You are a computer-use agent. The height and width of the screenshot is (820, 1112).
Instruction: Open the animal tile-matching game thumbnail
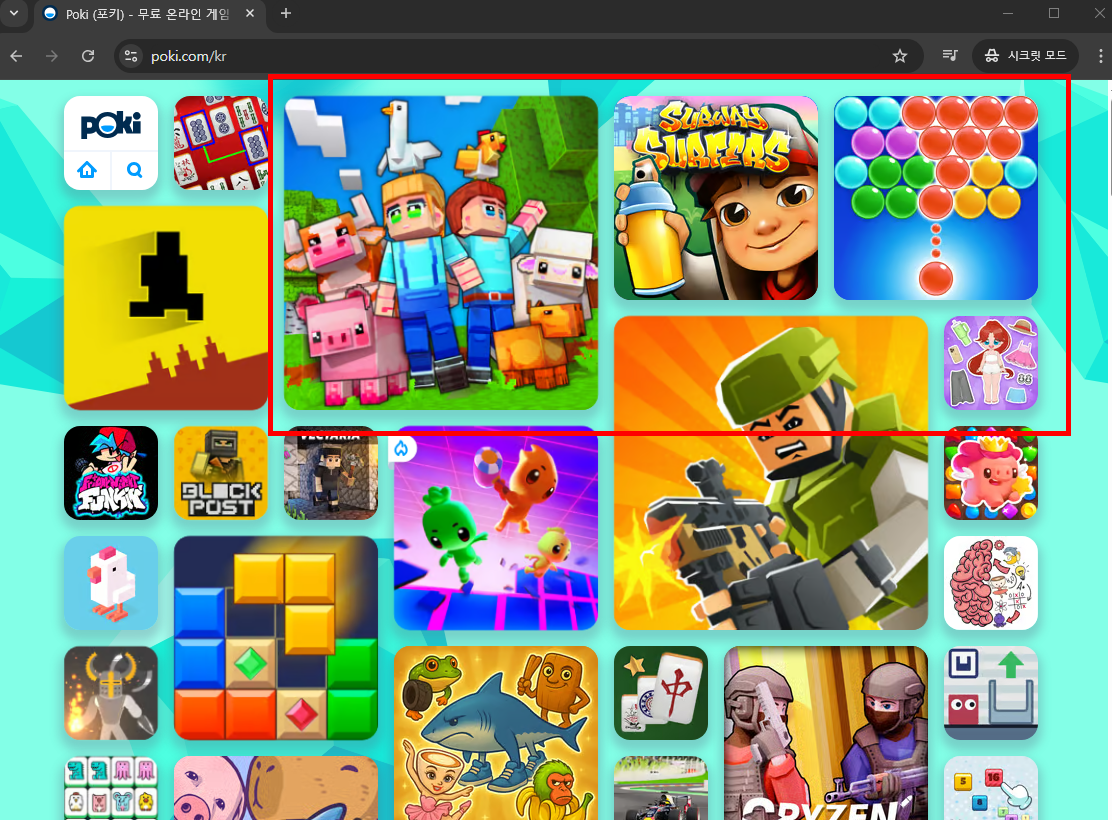coord(111,788)
